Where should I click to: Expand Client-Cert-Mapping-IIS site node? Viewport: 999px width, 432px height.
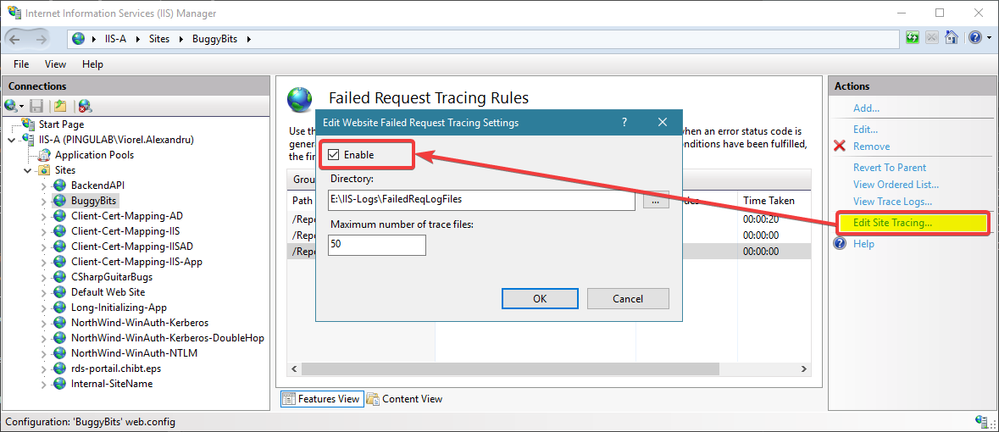(x=43, y=231)
